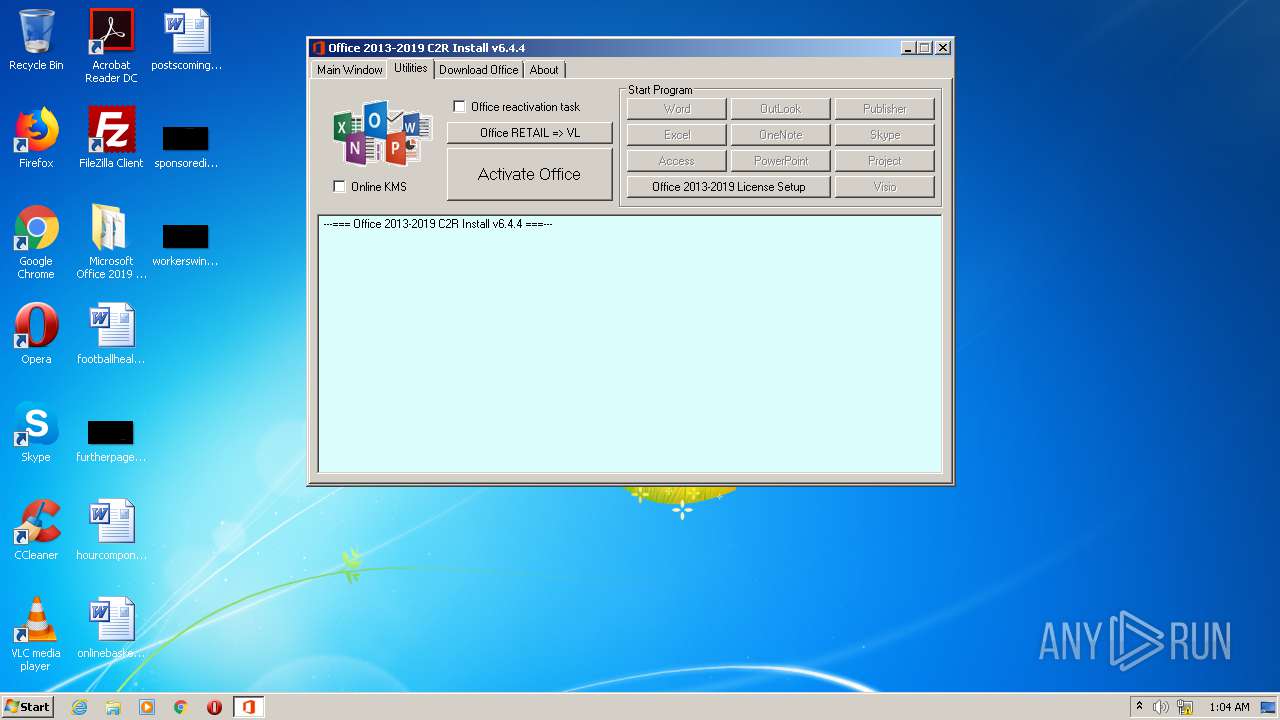
Task: Click the Project start button
Action: (885, 161)
